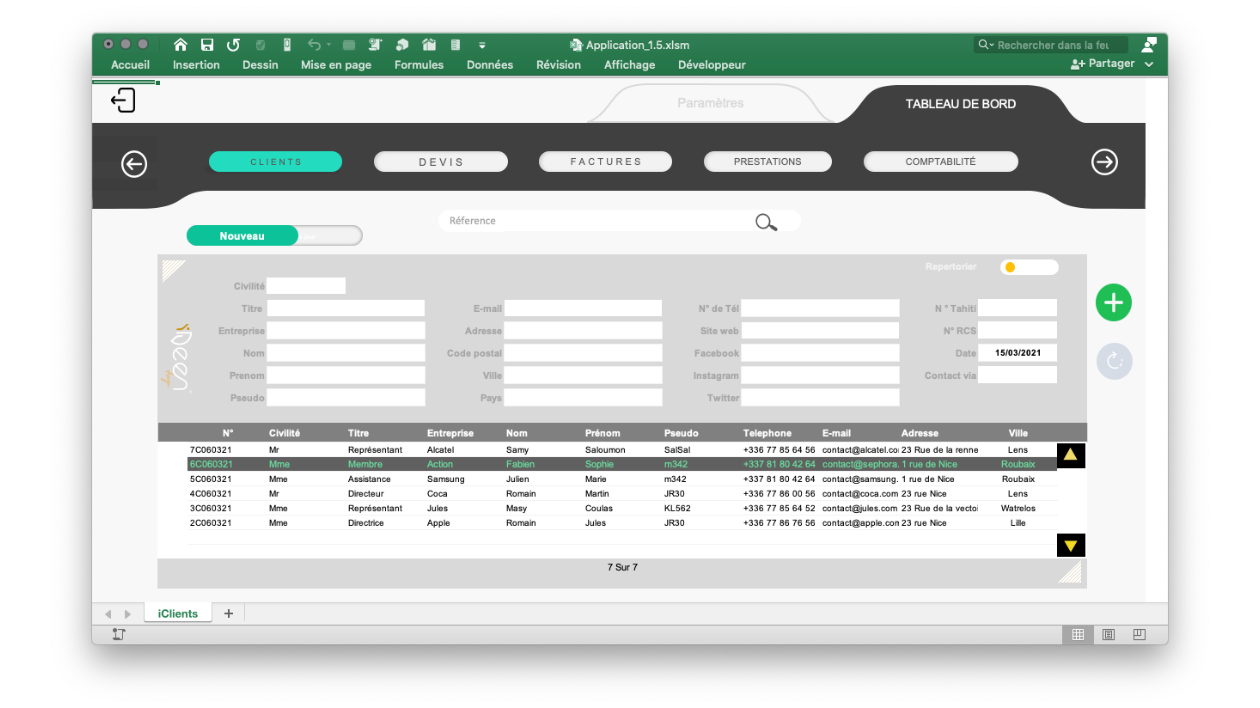Go to previous section with left arrow
The image size is (1260, 708).
point(134,164)
